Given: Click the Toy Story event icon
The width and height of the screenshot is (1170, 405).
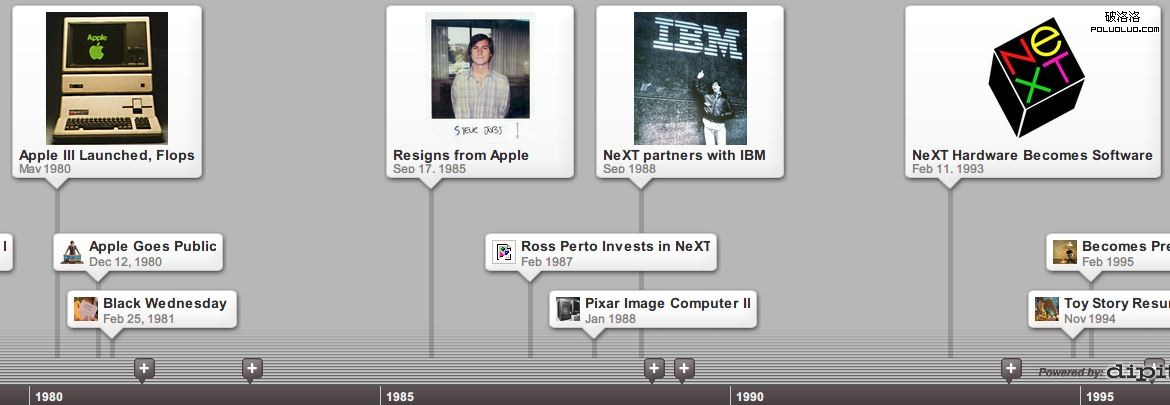Looking at the screenshot, I should (x=1047, y=310).
